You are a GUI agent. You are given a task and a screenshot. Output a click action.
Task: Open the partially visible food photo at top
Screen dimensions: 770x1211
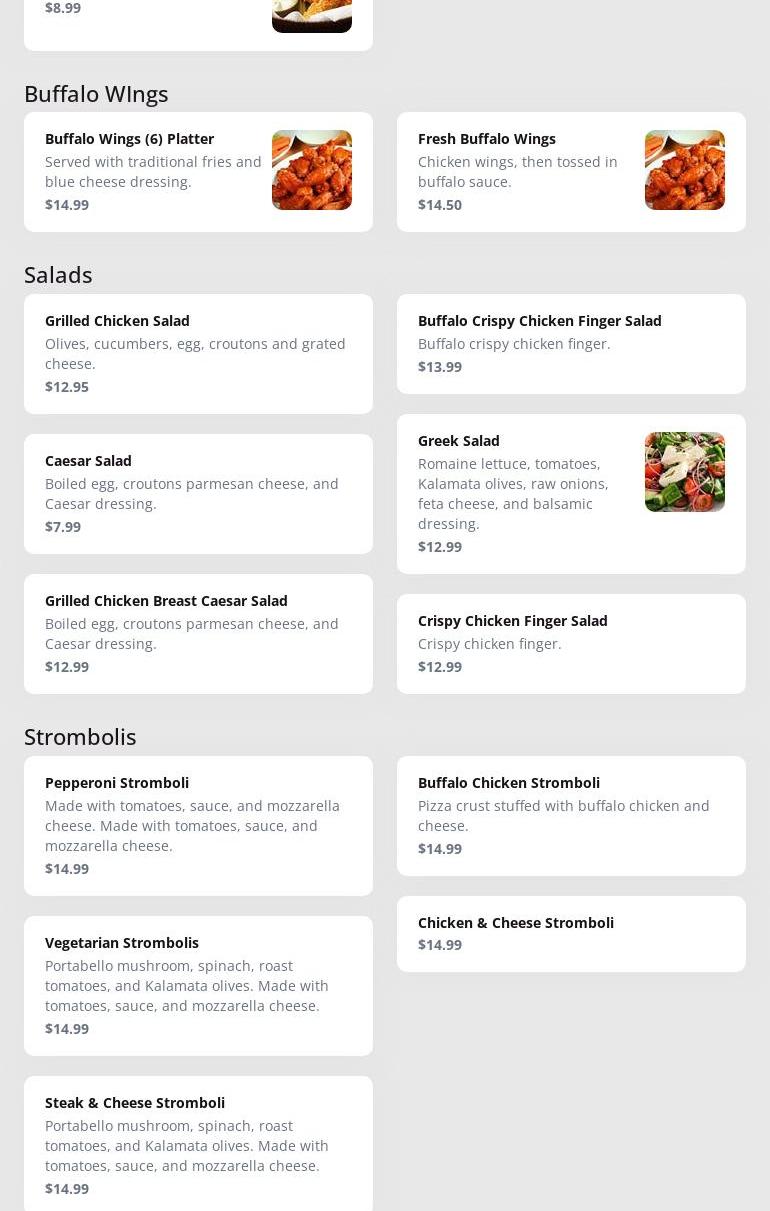click(x=312, y=16)
